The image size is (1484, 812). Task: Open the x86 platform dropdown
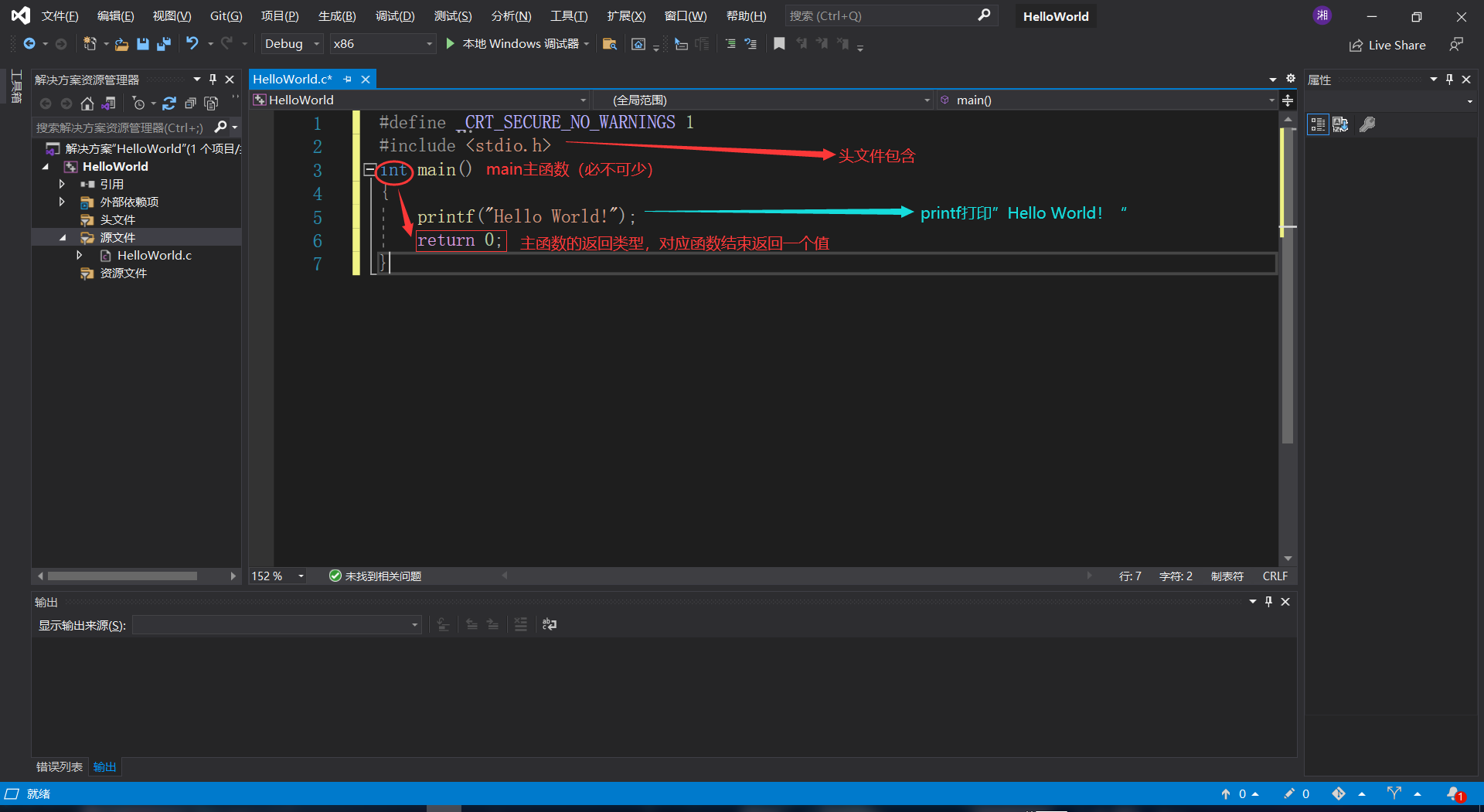tap(382, 44)
